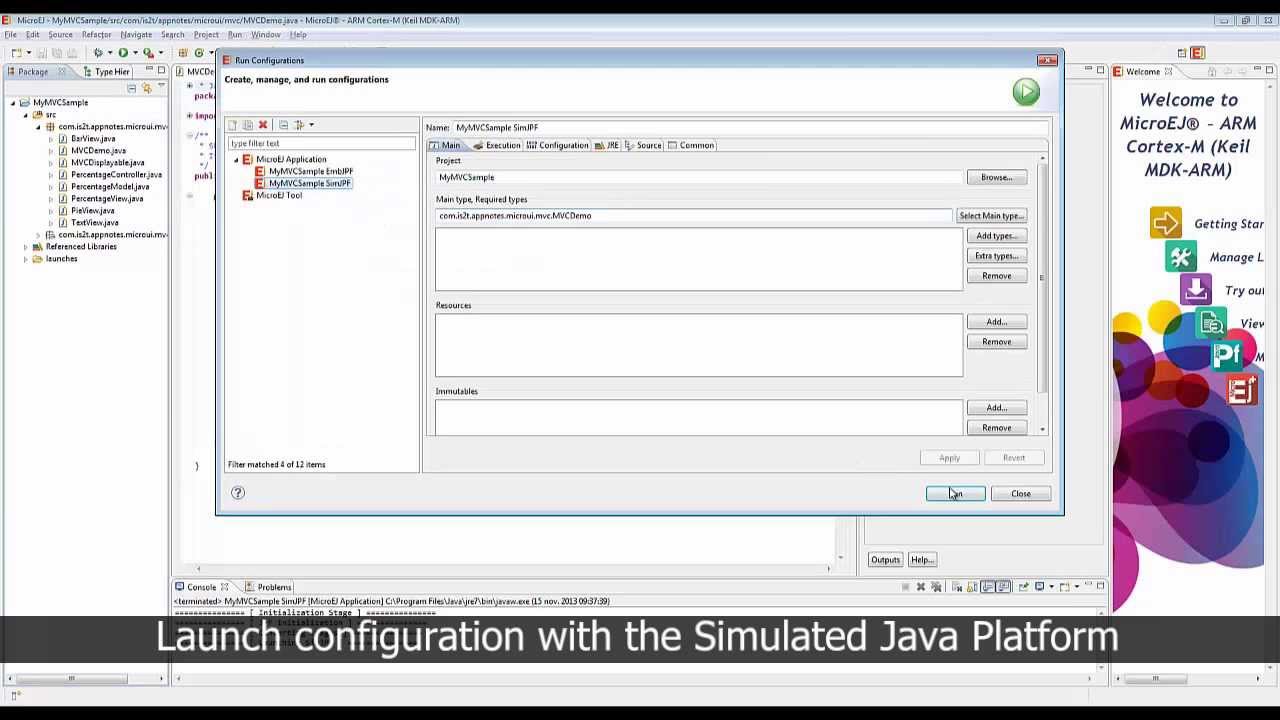The width and height of the screenshot is (1280, 720).
Task: Open the Open Perspective toolbar icon
Action: coord(1182,53)
